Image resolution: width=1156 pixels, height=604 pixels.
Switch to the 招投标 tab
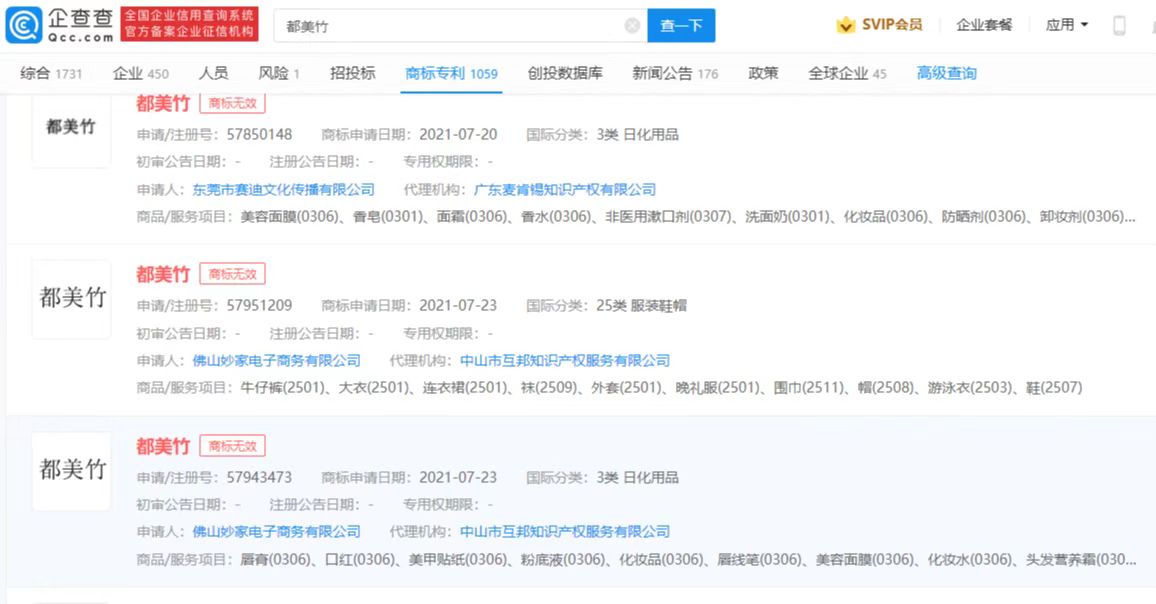click(x=352, y=73)
